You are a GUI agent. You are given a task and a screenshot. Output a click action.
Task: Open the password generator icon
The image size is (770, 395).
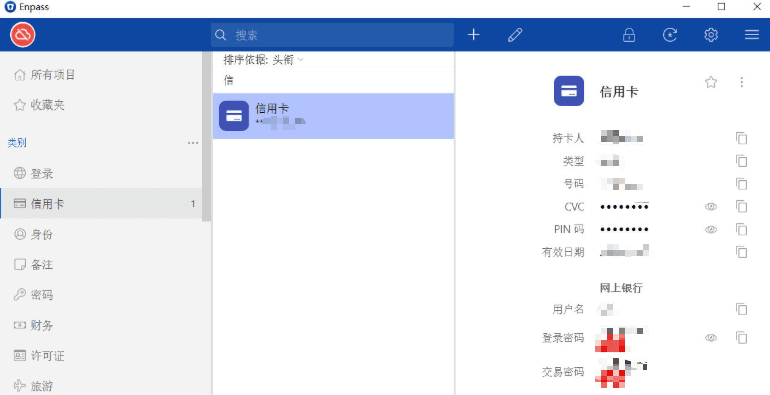point(670,35)
